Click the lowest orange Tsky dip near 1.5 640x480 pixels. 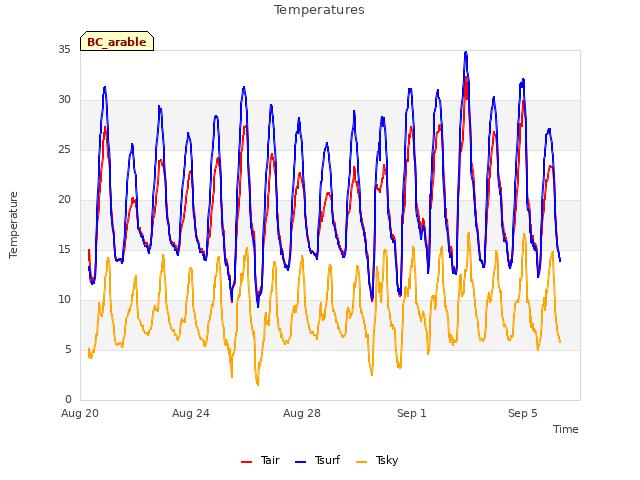[258, 384]
